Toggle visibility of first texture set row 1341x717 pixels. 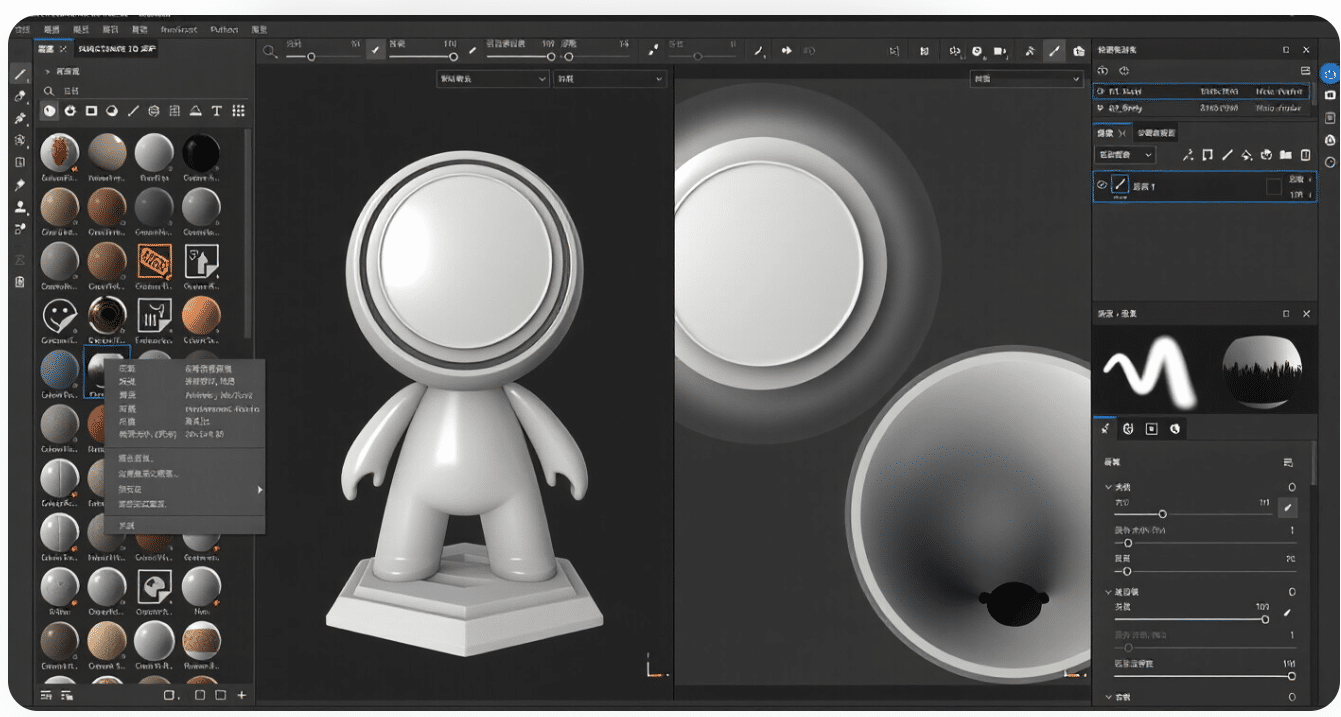click(1101, 91)
